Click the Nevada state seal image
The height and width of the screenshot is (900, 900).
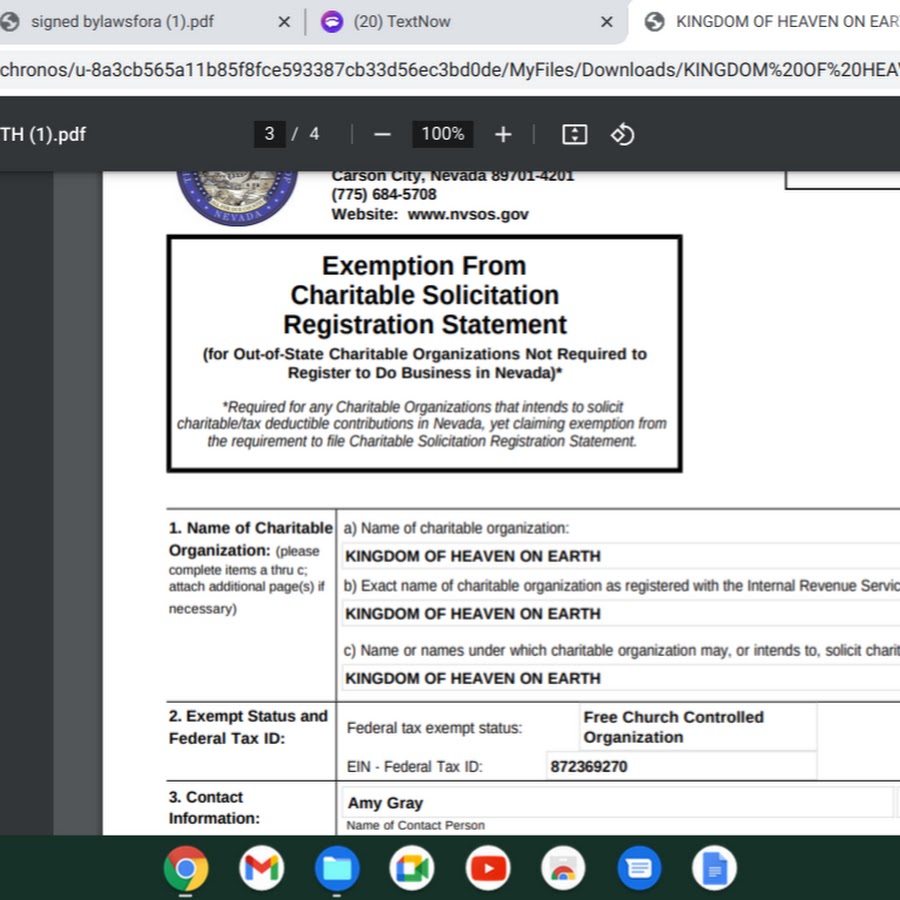(237, 198)
